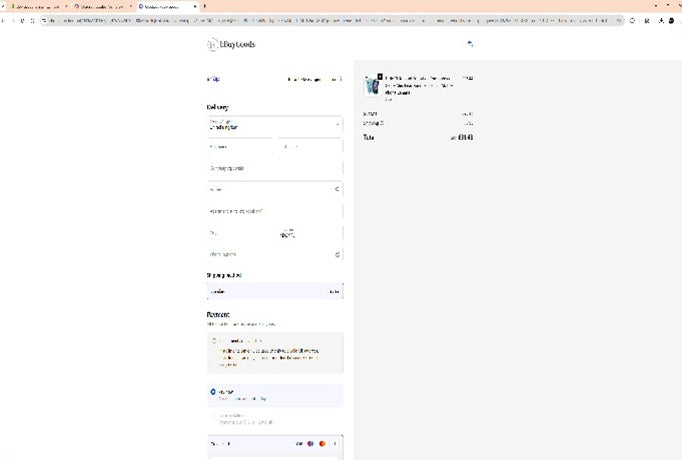The width and height of the screenshot is (682, 460).
Task: Select the third payment radio option
Action: tap(213, 417)
